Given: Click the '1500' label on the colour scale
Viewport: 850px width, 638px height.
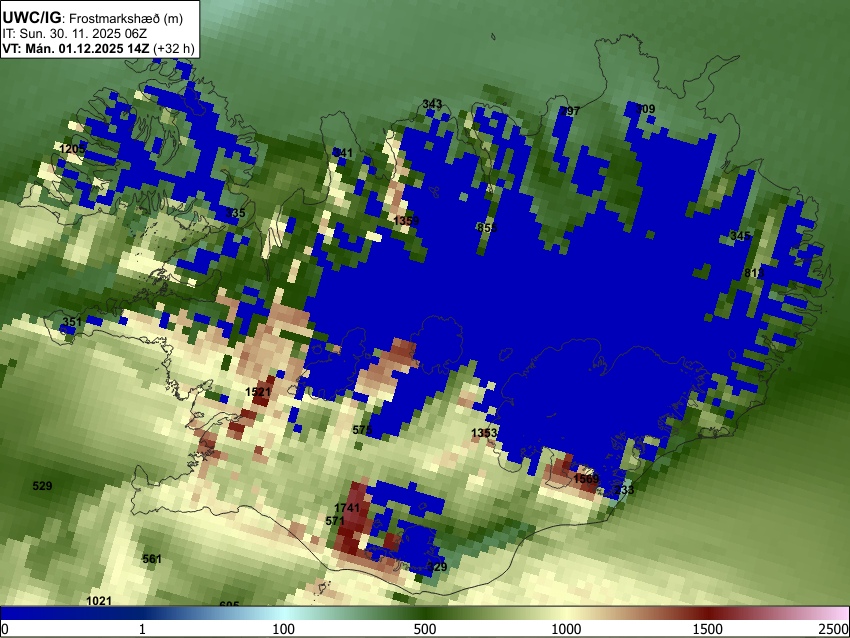Looking at the screenshot, I should (708, 629).
